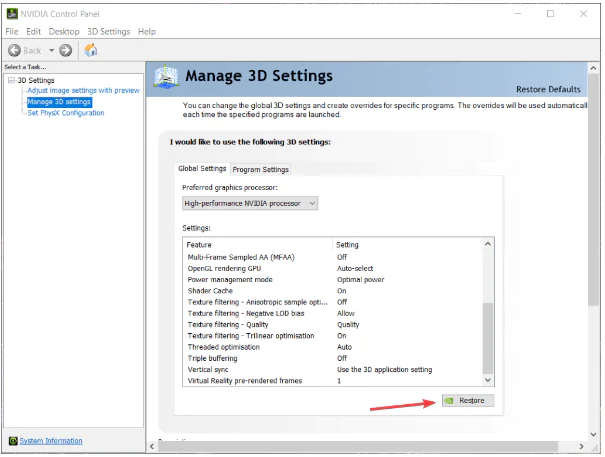Image resolution: width=605 pixels, height=457 pixels.
Task: Click the NVIDIA Control Panel title icon
Action: click(x=12, y=14)
